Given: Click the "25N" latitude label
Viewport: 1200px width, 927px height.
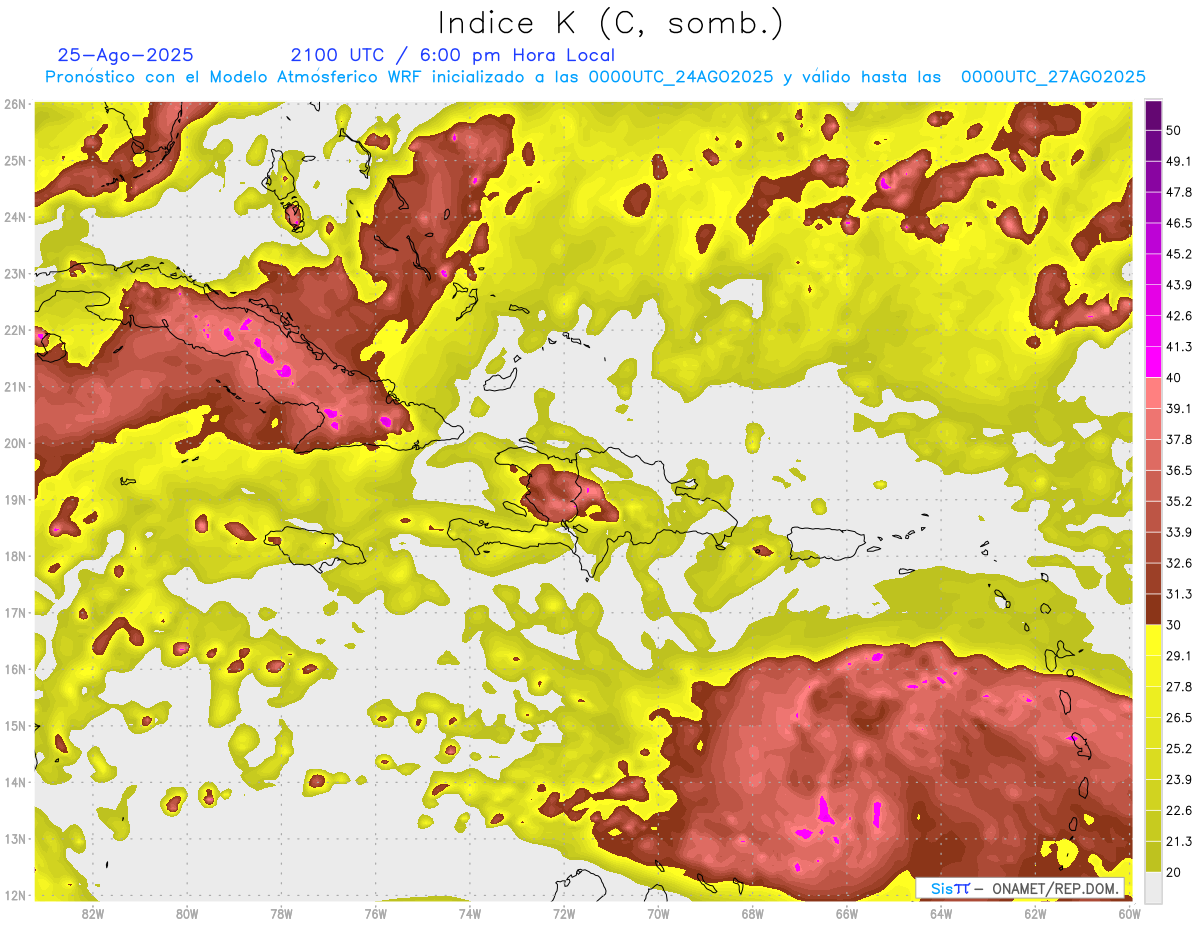Looking at the screenshot, I should [15, 160].
